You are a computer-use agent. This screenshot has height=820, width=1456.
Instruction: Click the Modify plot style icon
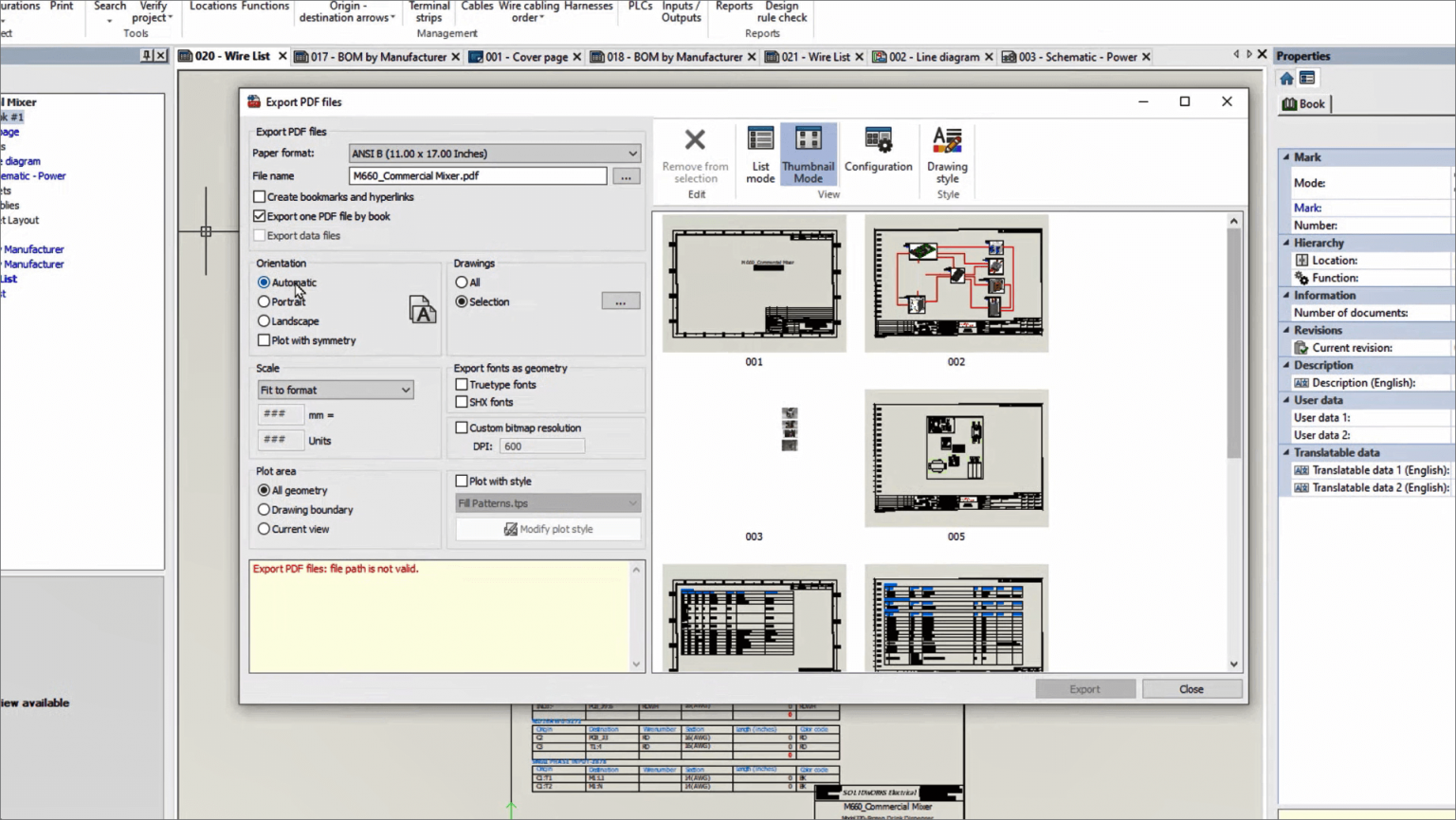click(x=510, y=529)
